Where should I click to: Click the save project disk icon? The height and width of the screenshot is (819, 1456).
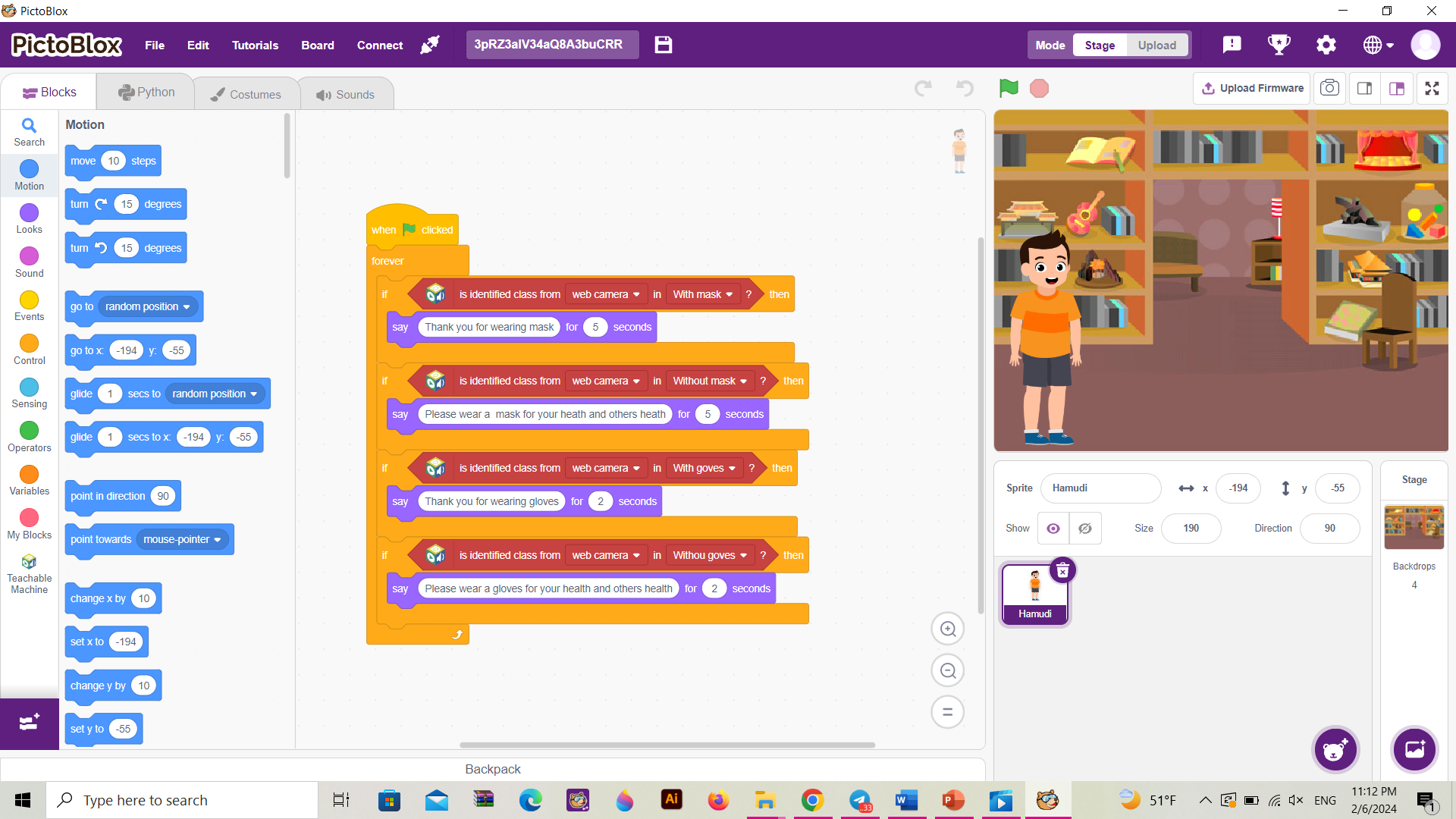(x=664, y=45)
